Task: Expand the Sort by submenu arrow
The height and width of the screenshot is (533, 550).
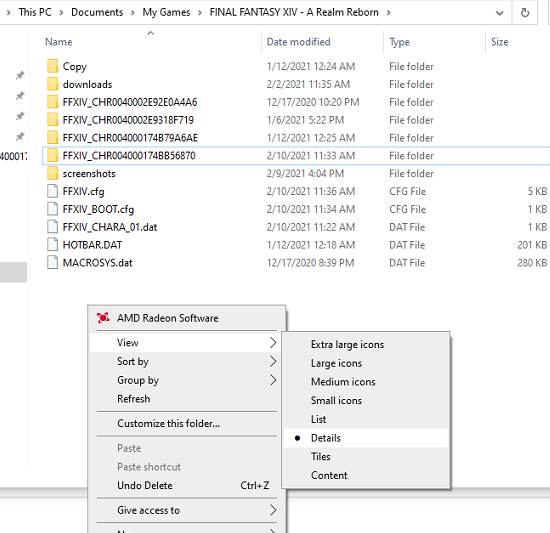Action: tap(273, 361)
